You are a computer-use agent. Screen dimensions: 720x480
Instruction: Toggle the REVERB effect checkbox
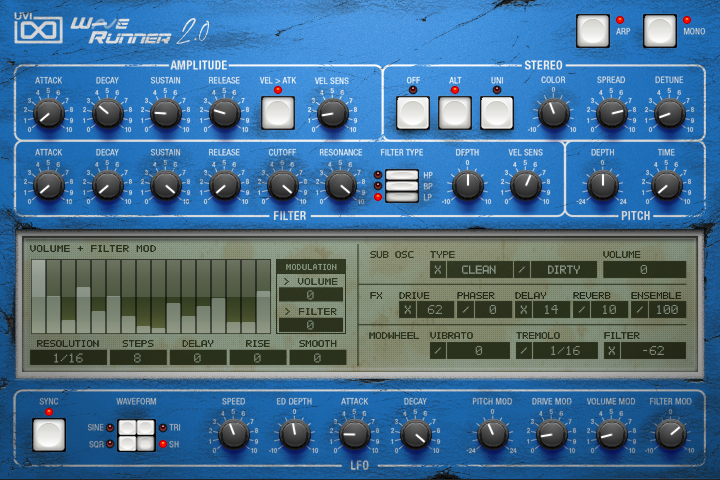pyautogui.click(x=581, y=310)
